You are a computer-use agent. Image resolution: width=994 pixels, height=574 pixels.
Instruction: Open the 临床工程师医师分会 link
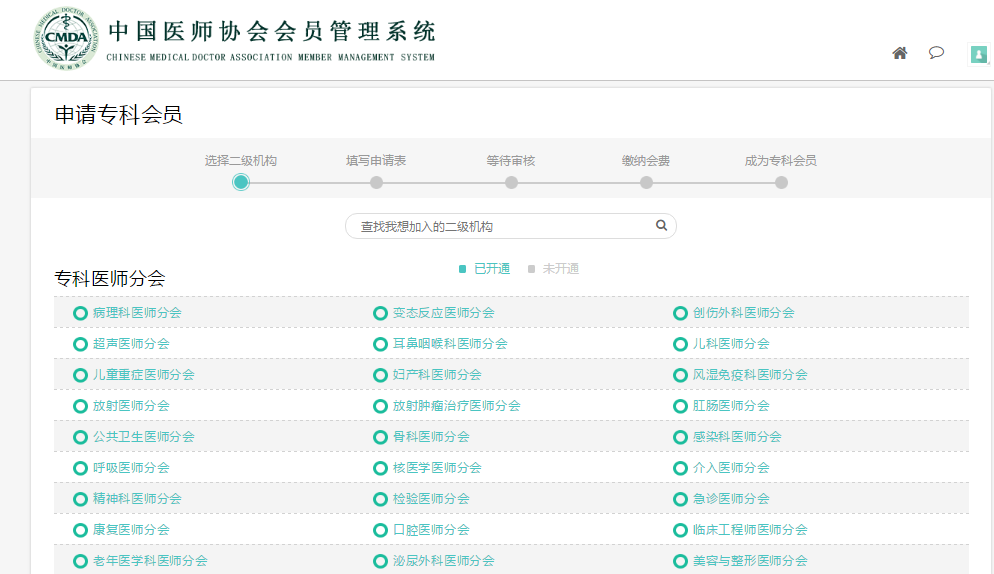pos(750,530)
